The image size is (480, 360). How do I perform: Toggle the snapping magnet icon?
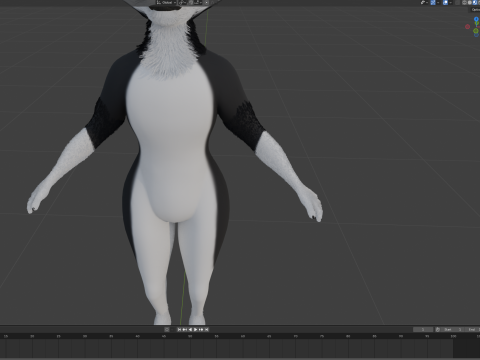(191, 2)
